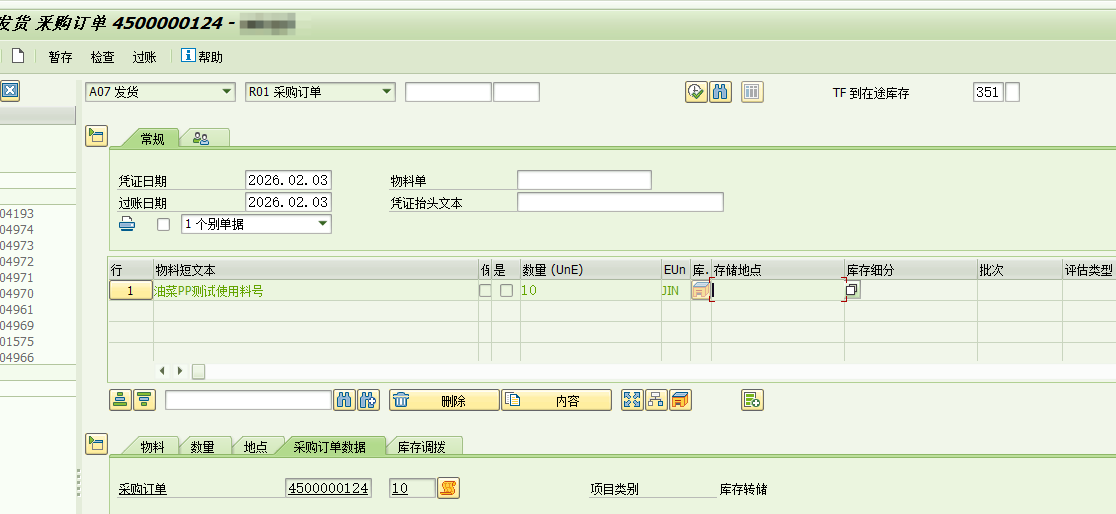Click the sort descending icon below item table

click(144, 400)
